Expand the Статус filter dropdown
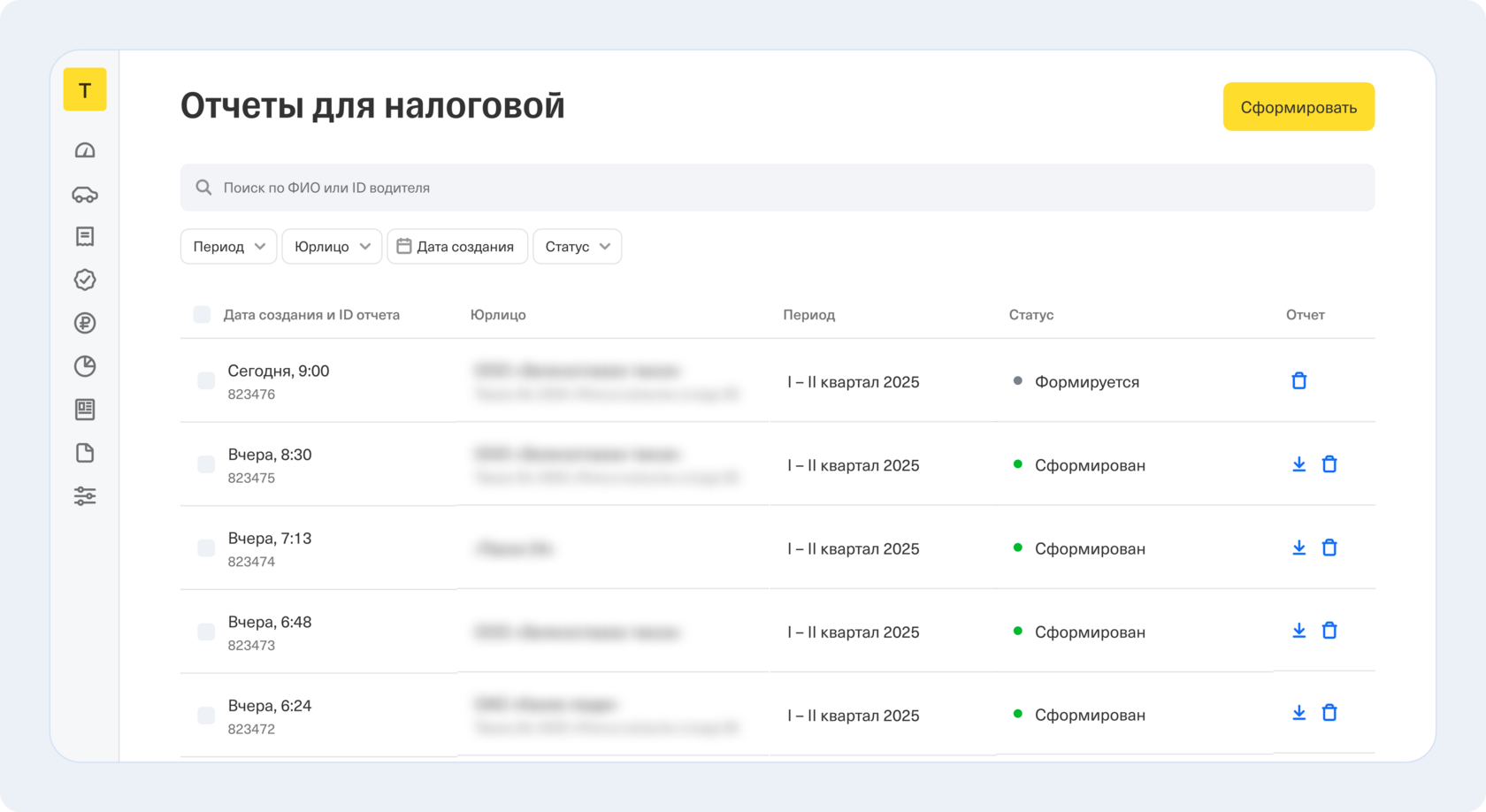Viewport: 1486px width, 812px height. [x=577, y=247]
